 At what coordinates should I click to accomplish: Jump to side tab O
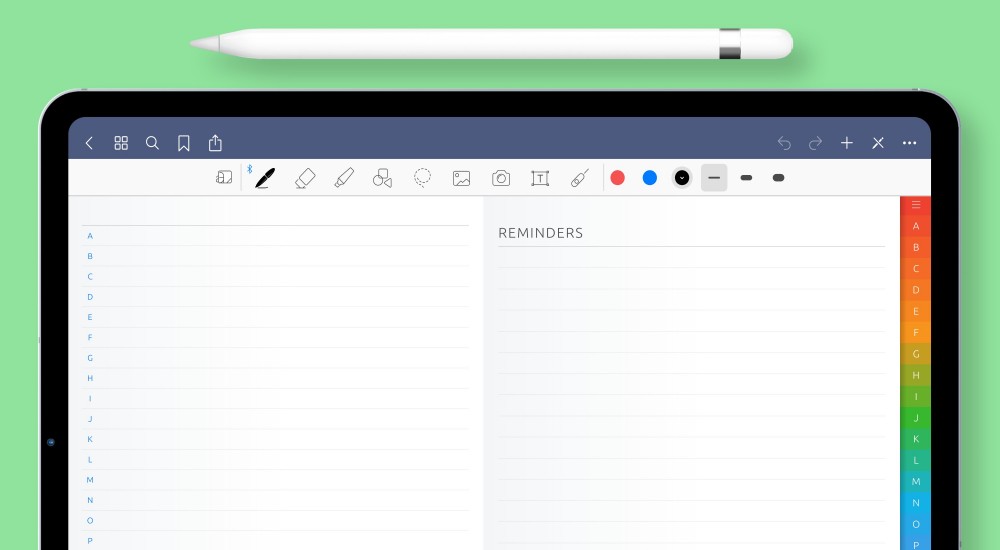pyautogui.click(x=916, y=524)
